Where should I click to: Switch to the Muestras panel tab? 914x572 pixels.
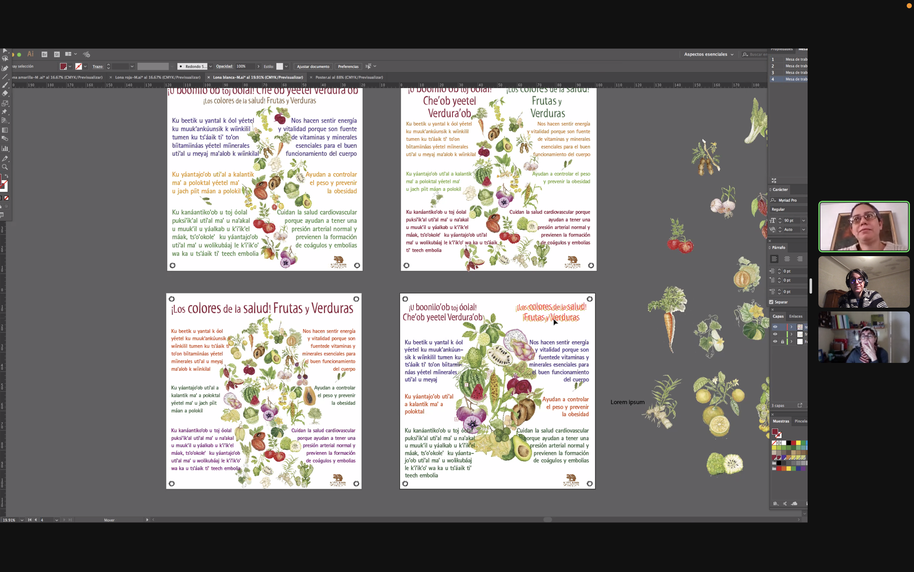[781, 421]
